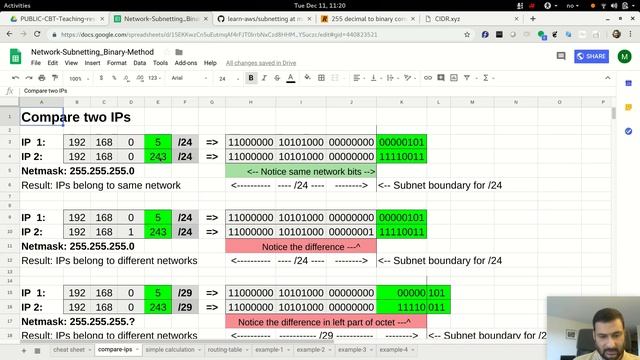Open the Format menu

click(117, 63)
